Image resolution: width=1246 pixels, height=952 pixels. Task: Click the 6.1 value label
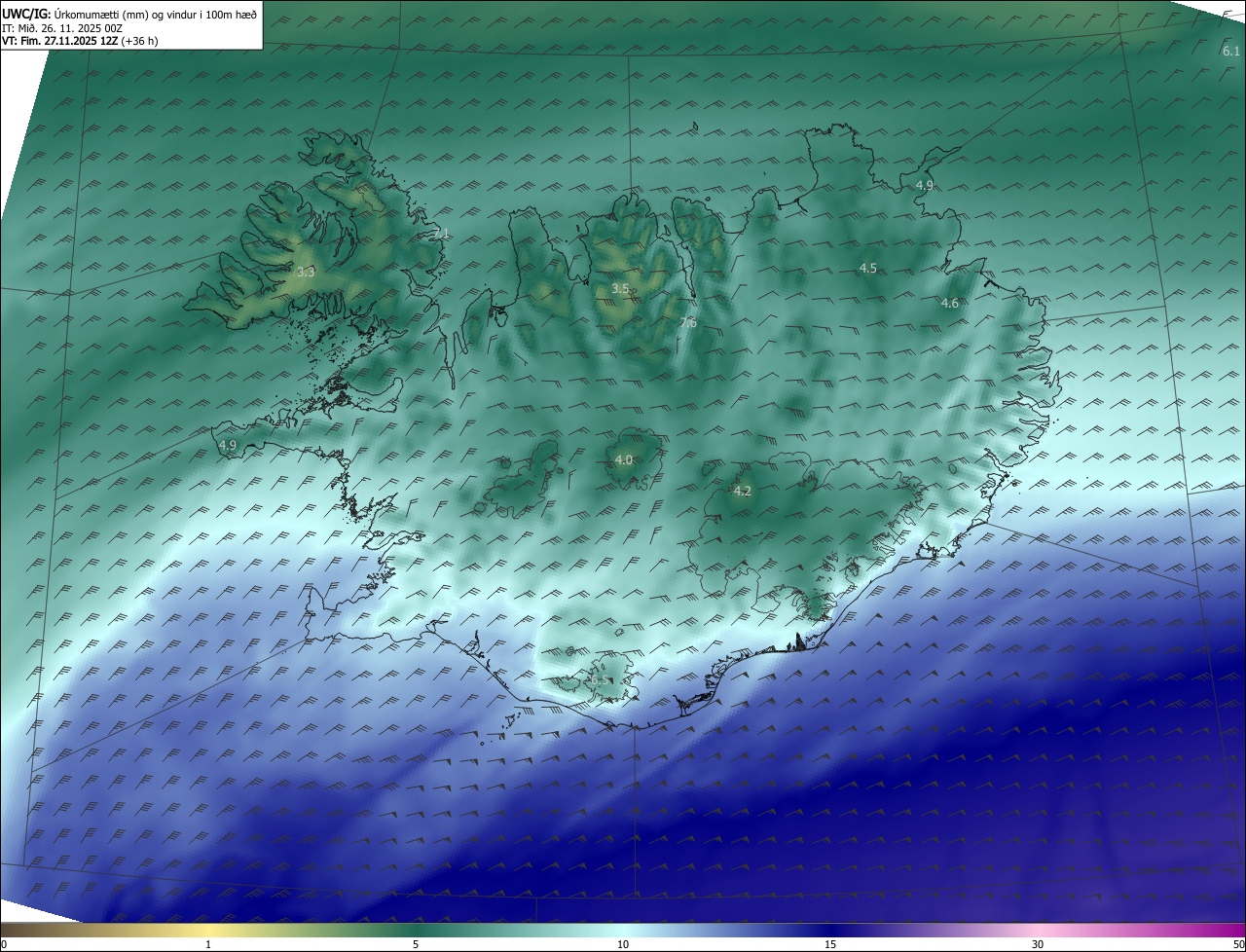1230,51
